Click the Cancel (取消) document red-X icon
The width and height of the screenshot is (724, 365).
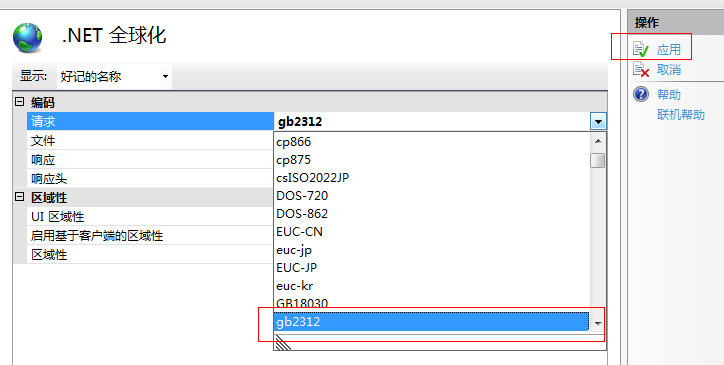click(641, 70)
